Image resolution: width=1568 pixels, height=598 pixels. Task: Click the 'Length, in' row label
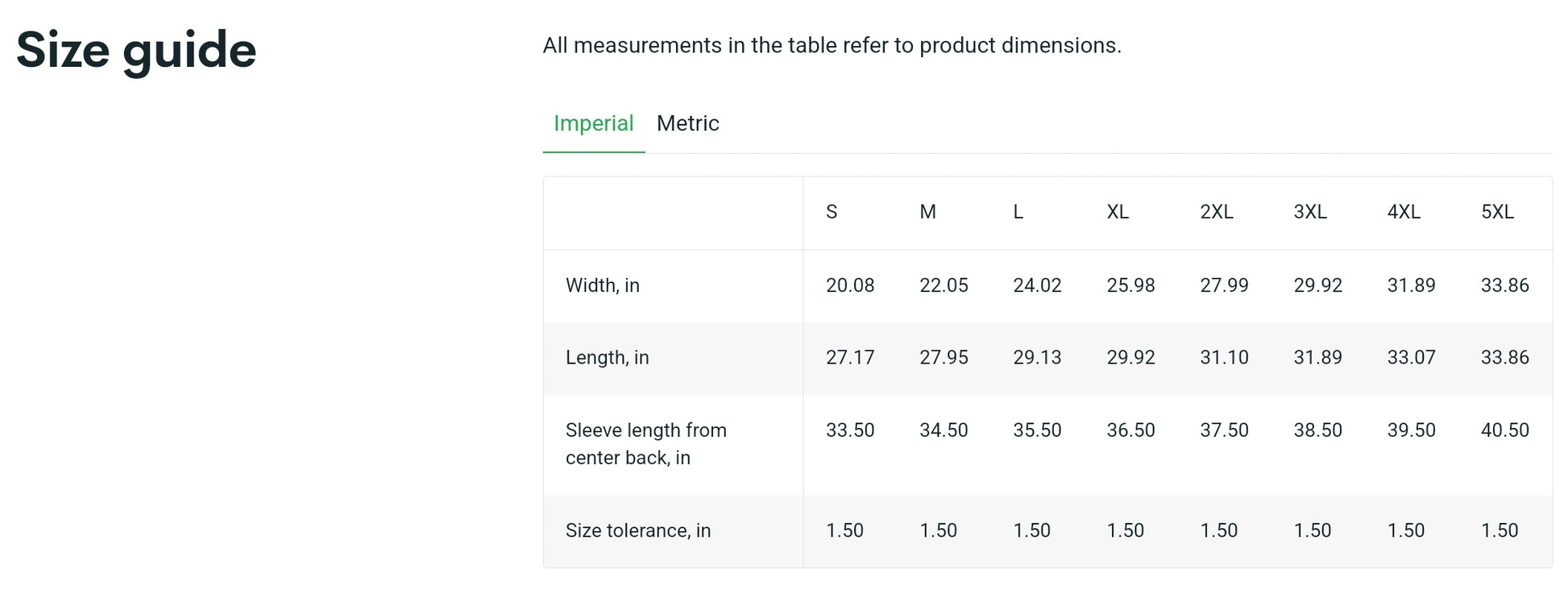click(x=607, y=358)
